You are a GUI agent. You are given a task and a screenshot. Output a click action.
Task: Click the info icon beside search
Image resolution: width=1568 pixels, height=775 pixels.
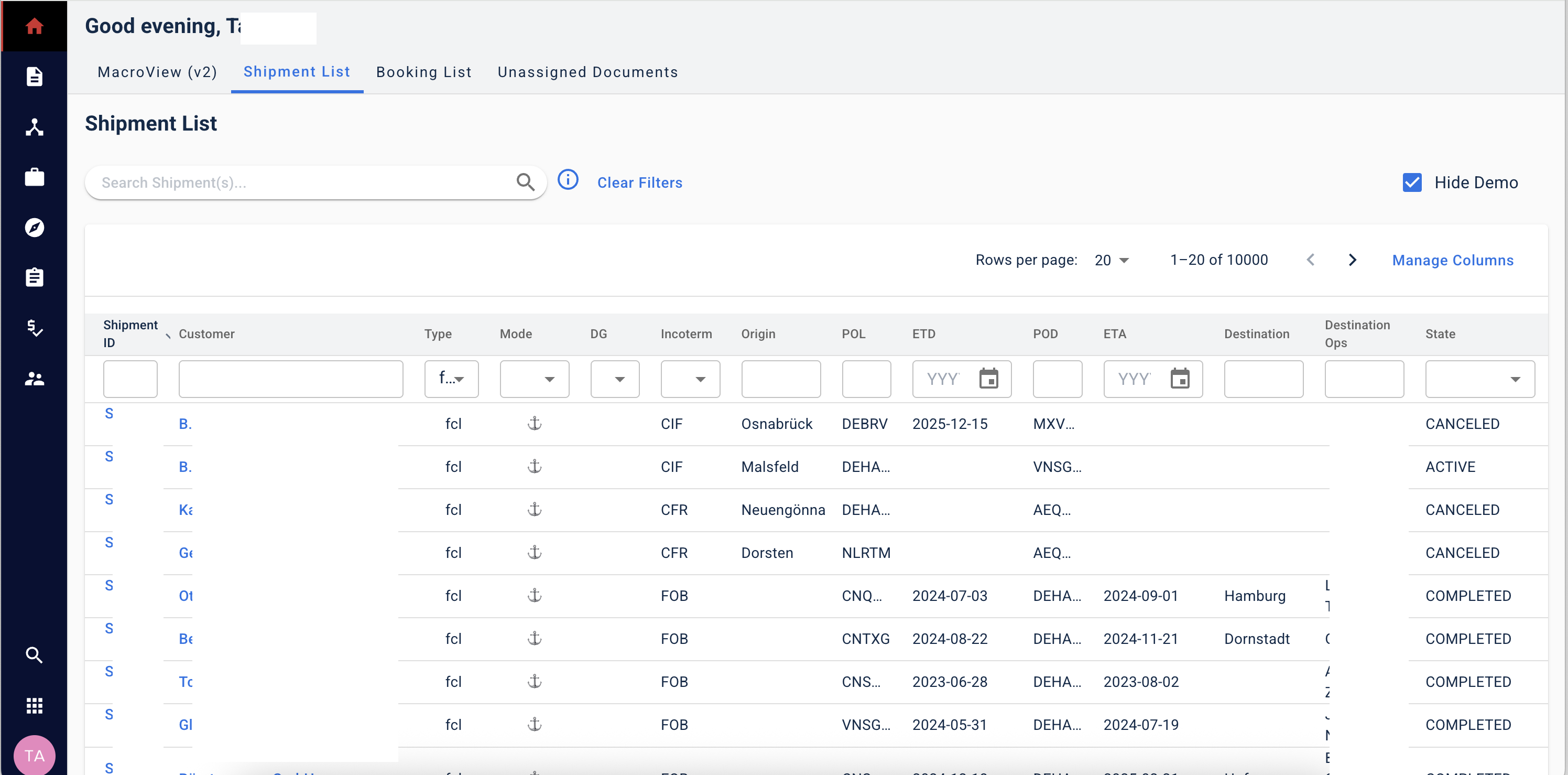pyautogui.click(x=568, y=180)
